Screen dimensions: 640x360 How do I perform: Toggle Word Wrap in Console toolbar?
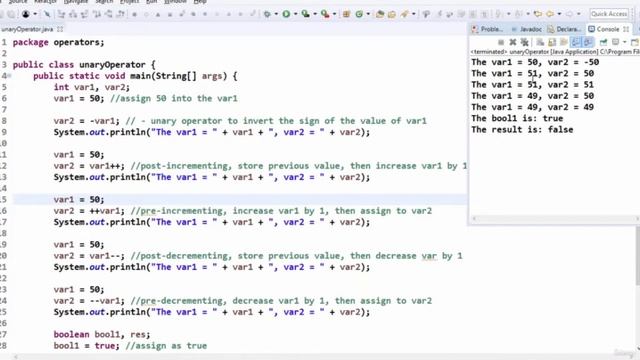(x=564, y=42)
